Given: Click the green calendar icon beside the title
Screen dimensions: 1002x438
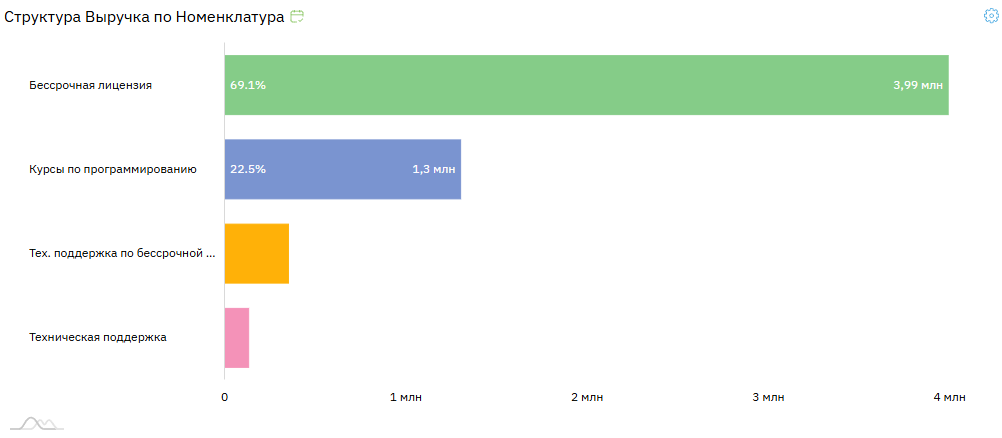Looking at the screenshot, I should 297,17.
